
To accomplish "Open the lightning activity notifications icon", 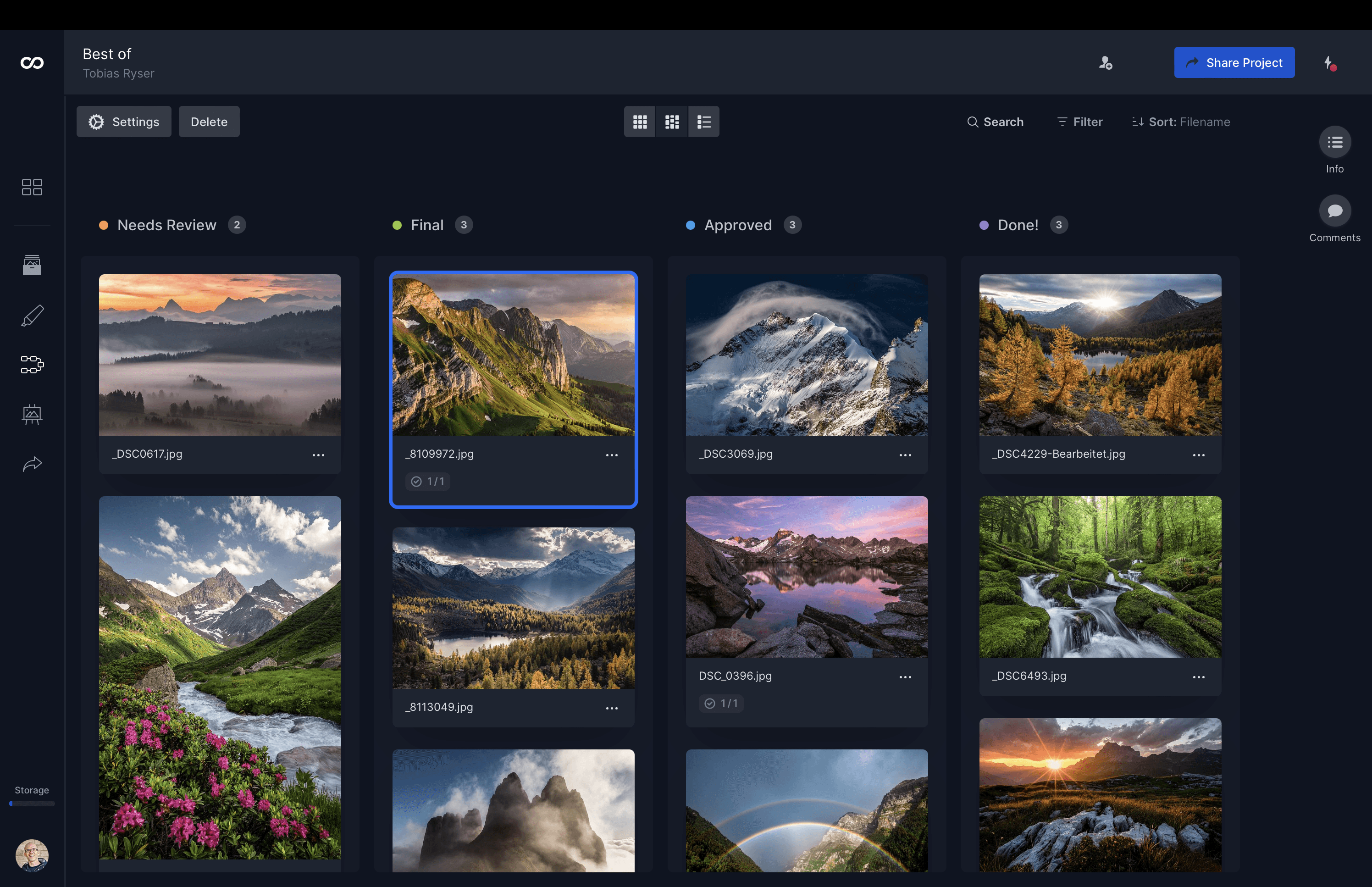I will click(x=1330, y=63).
